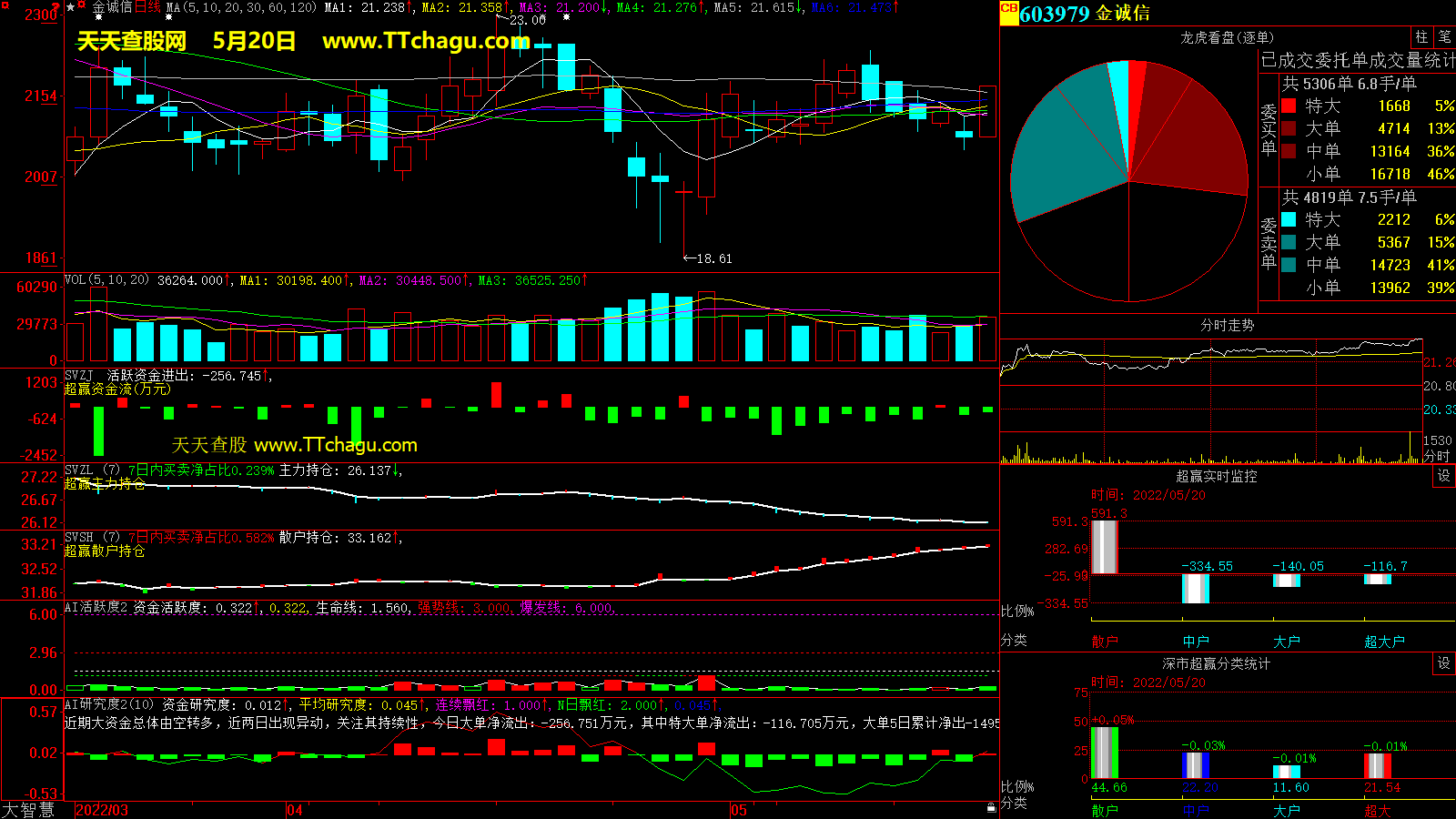The height and width of the screenshot is (819, 1456).
Task: Open VOL(5,10,20) indicator parameters
Action: click(106, 280)
